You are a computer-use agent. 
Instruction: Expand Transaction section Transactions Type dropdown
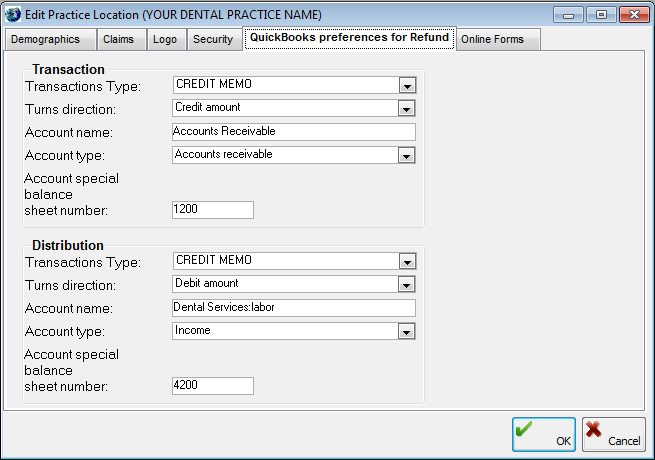[x=406, y=86]
